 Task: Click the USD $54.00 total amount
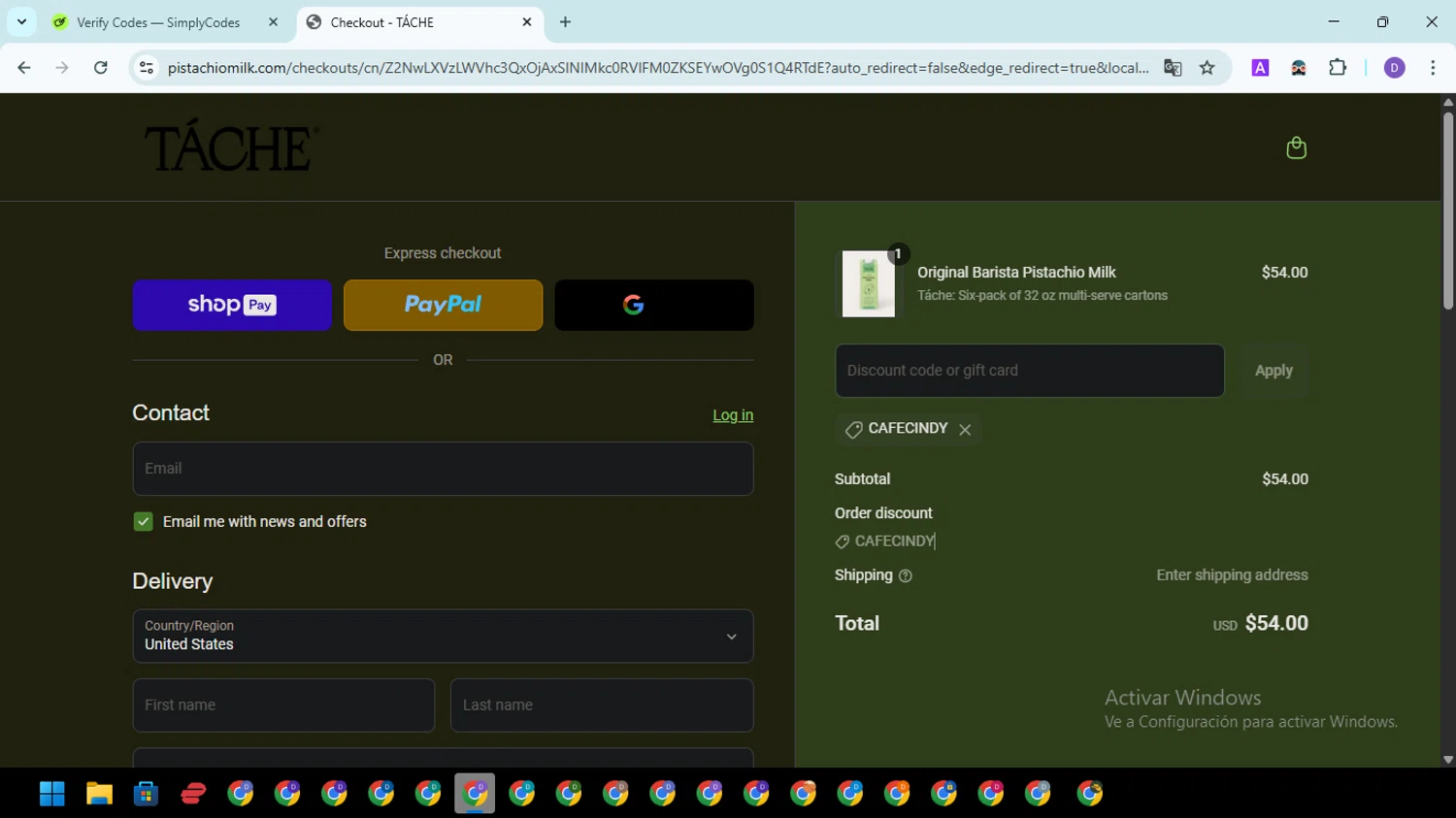[1260, 624]
